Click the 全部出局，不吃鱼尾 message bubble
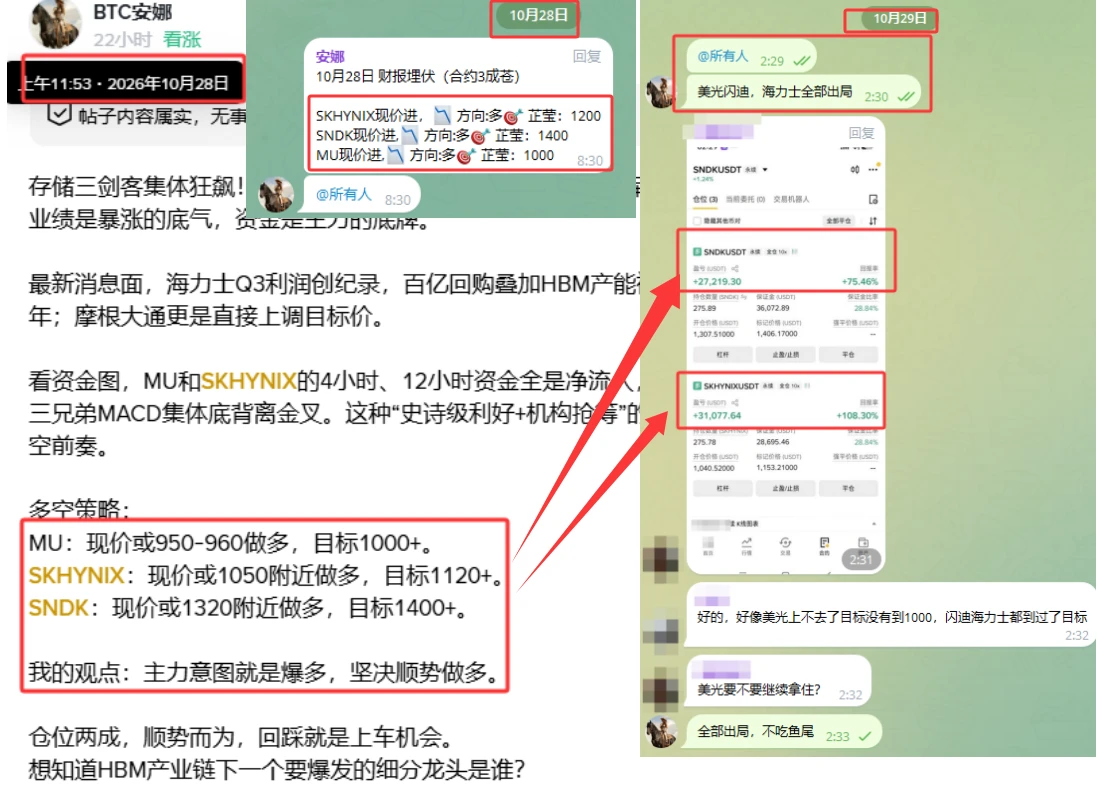This screenshot has width=1097, height=785. click(x=784, y=732)
